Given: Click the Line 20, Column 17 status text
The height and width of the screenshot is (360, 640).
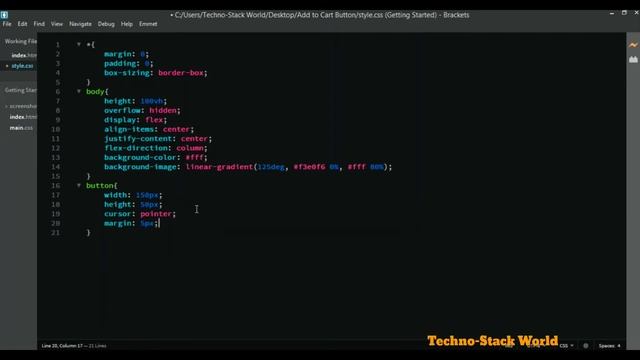Looking at the screenshot, I should click(x=62, y=346).
